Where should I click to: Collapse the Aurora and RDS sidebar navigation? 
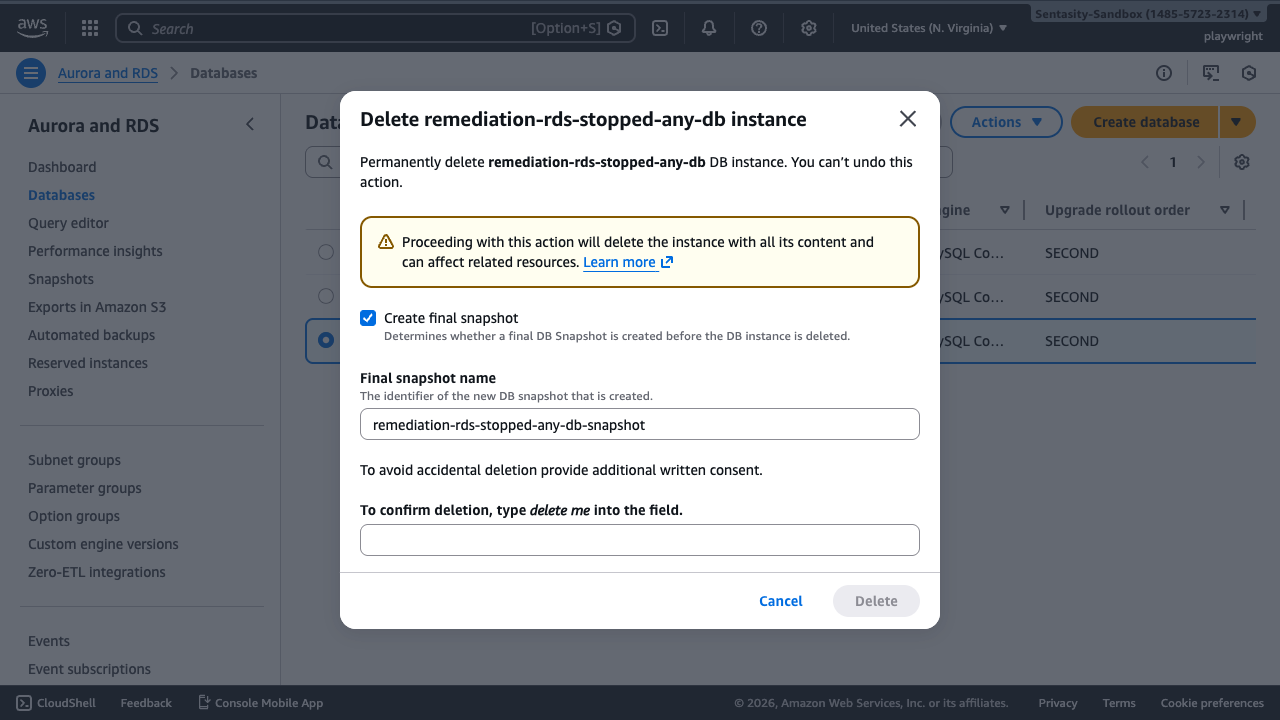click(x=250, y=124)
